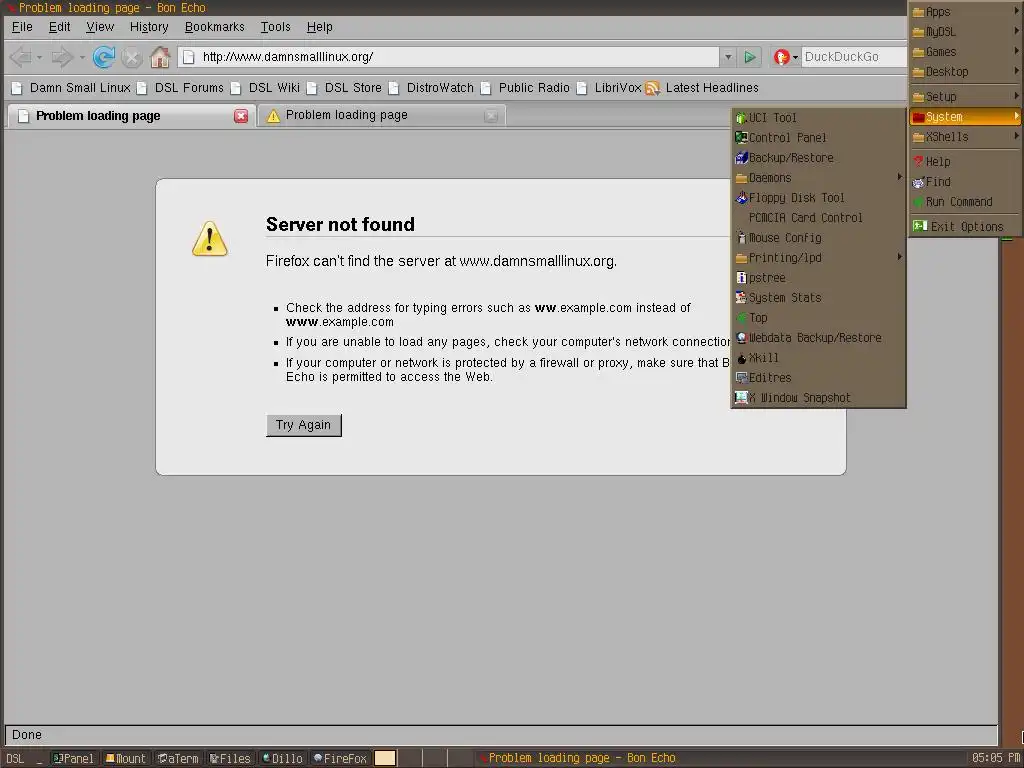Open the DistroWatch bookmark
The image size is (1024, 768).
[x=432, y=88]
